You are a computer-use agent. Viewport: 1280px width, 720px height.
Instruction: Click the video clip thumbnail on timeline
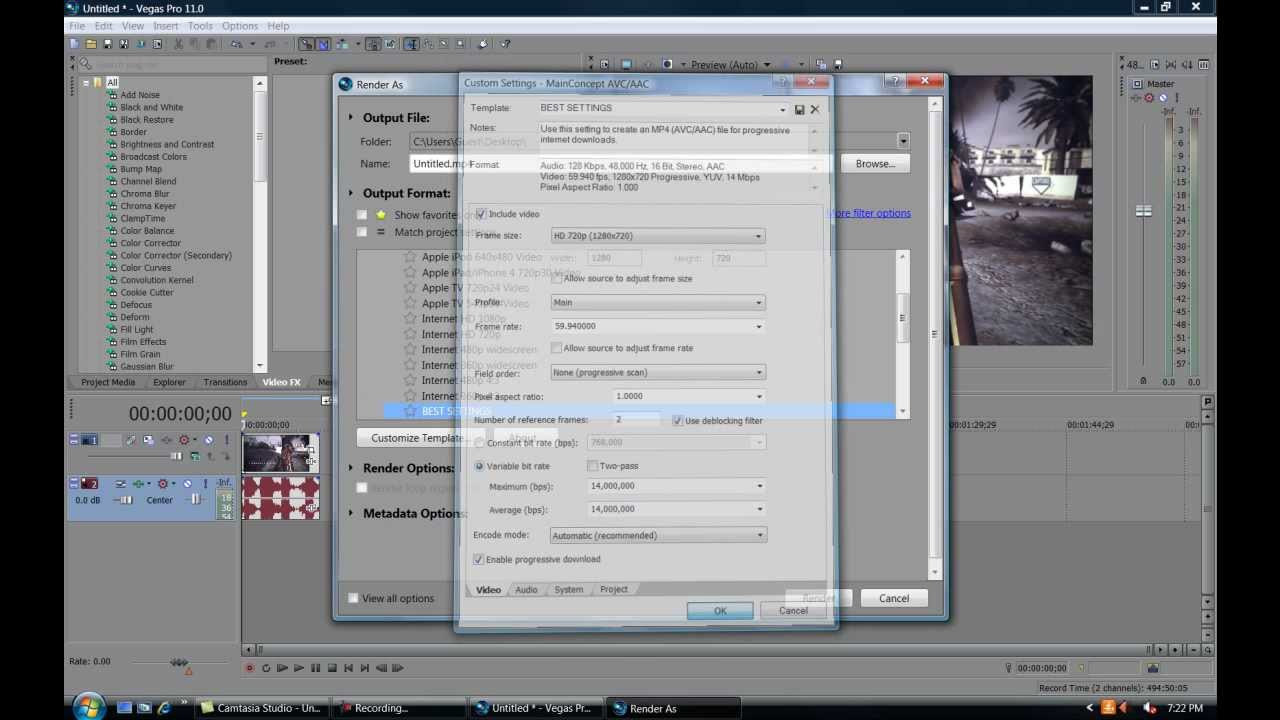click(281, 453)
